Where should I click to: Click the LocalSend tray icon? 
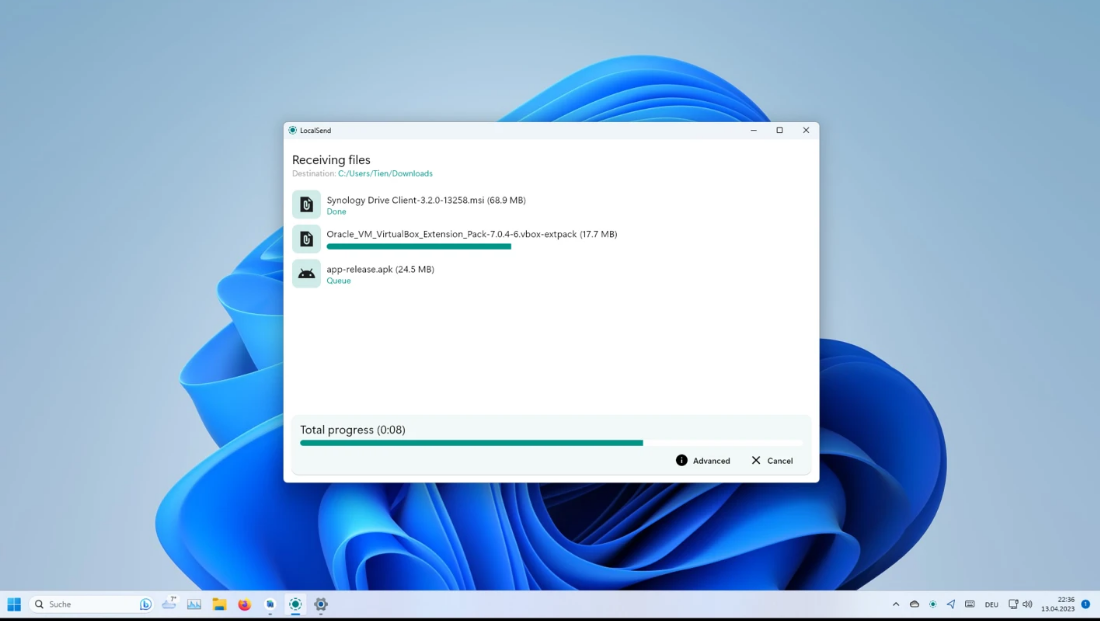click(932, 604)
